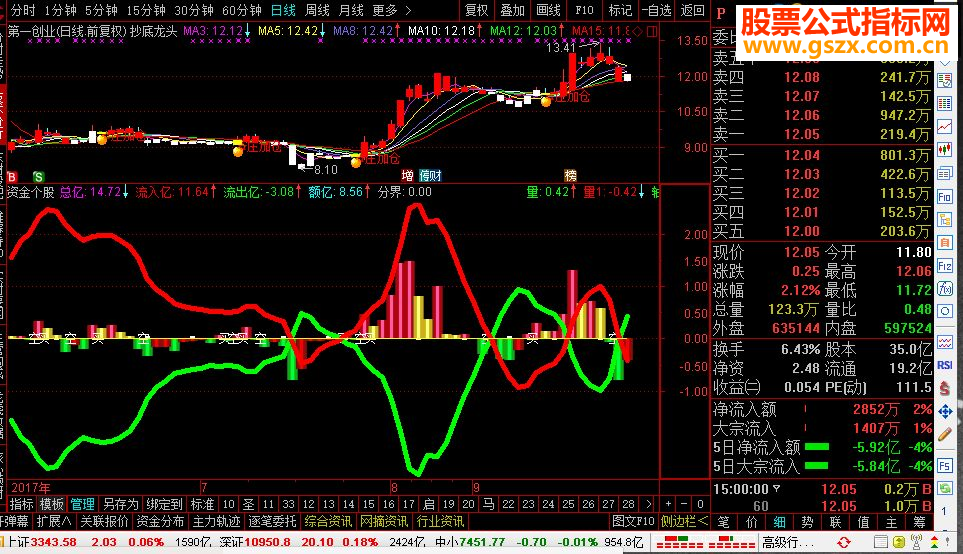Image resolution: width=963 pixels, height=554 pixels.
Task: Select the 标准 template
Action: click(202, 504)
